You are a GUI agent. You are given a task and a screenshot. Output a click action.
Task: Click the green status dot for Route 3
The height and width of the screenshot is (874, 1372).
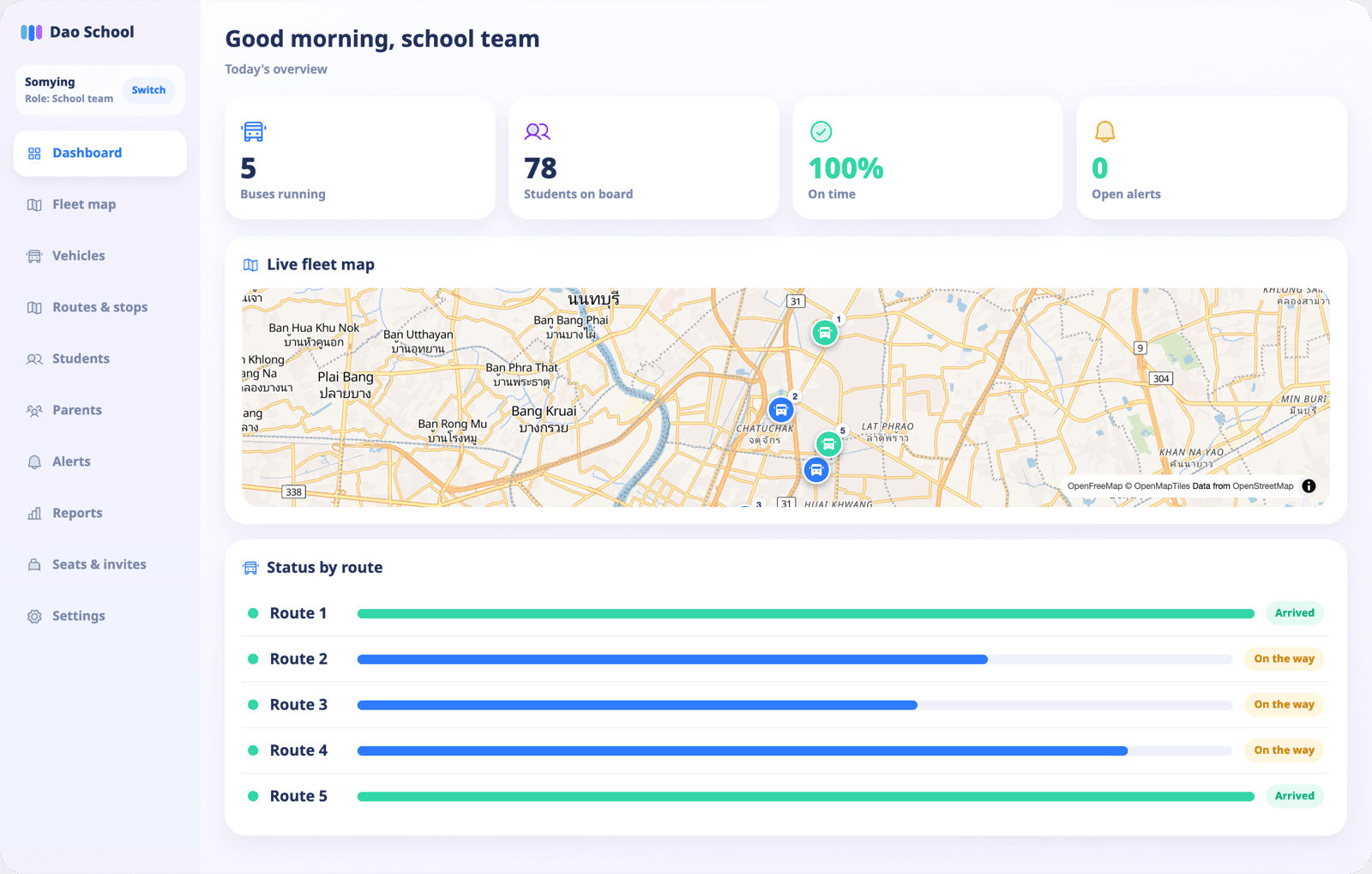(253, 705)
